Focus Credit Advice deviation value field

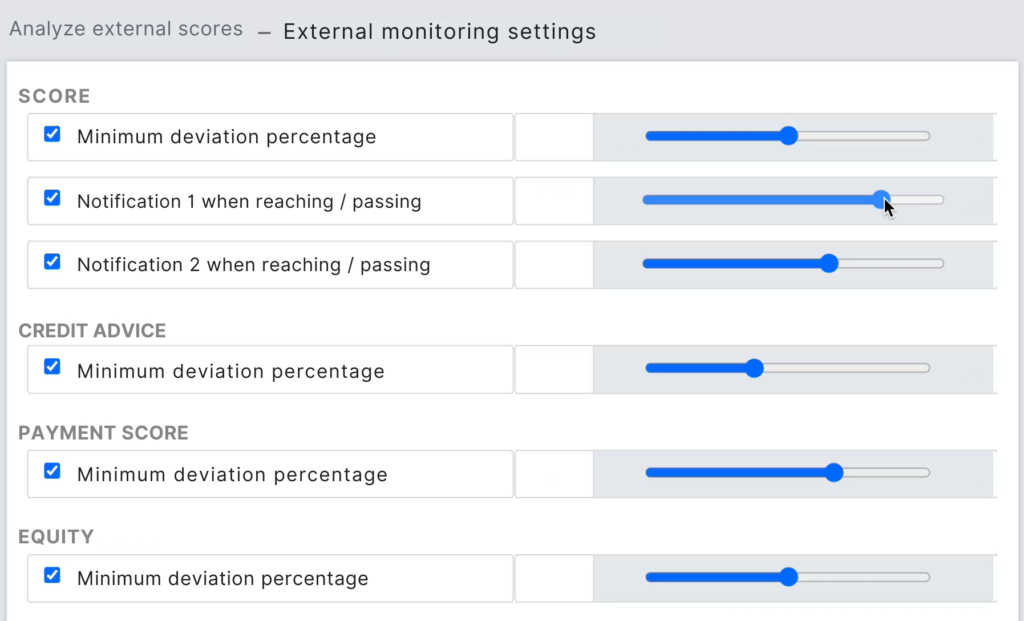554,370
